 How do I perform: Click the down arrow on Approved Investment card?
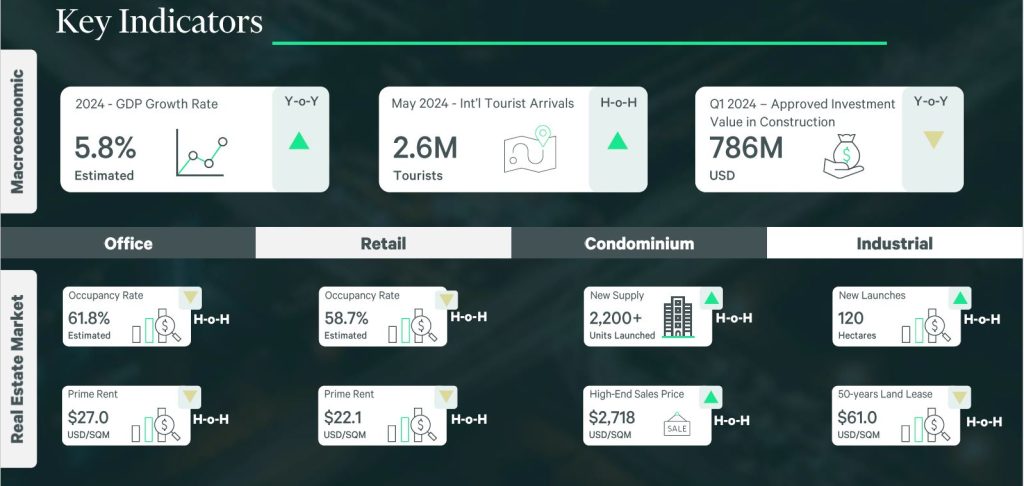[x=933, y=141]
